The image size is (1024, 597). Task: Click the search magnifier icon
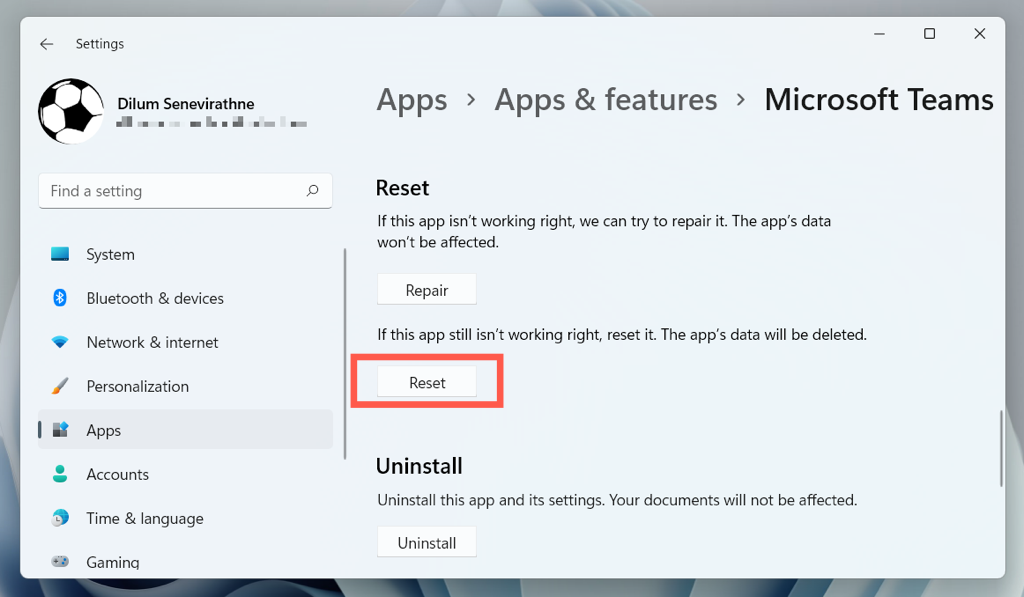click(x=313, y=190)
